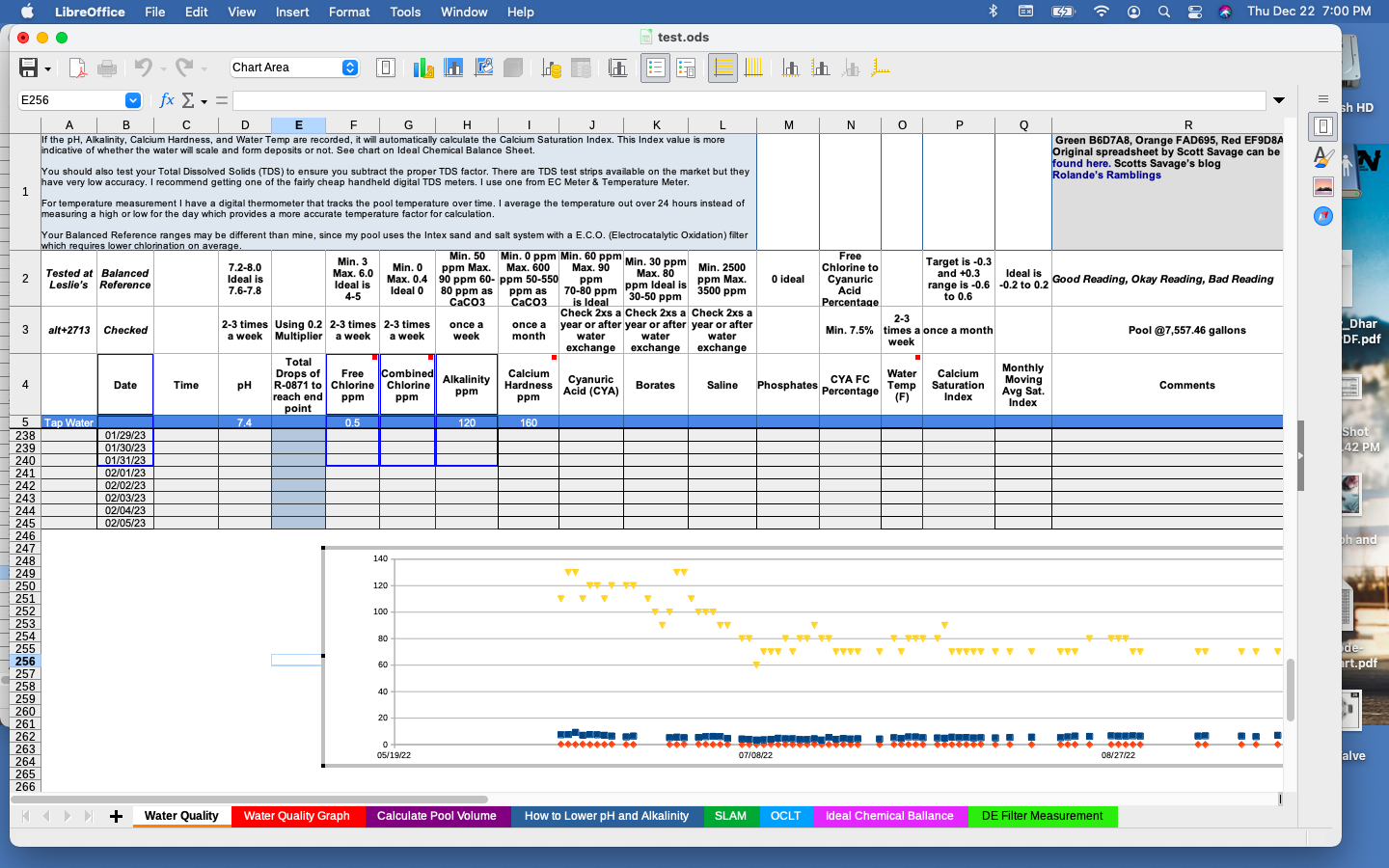This screenshot has width=1389, height=868.
Task: Open the sidebar Styles icon
Action: pos(1323,156)
